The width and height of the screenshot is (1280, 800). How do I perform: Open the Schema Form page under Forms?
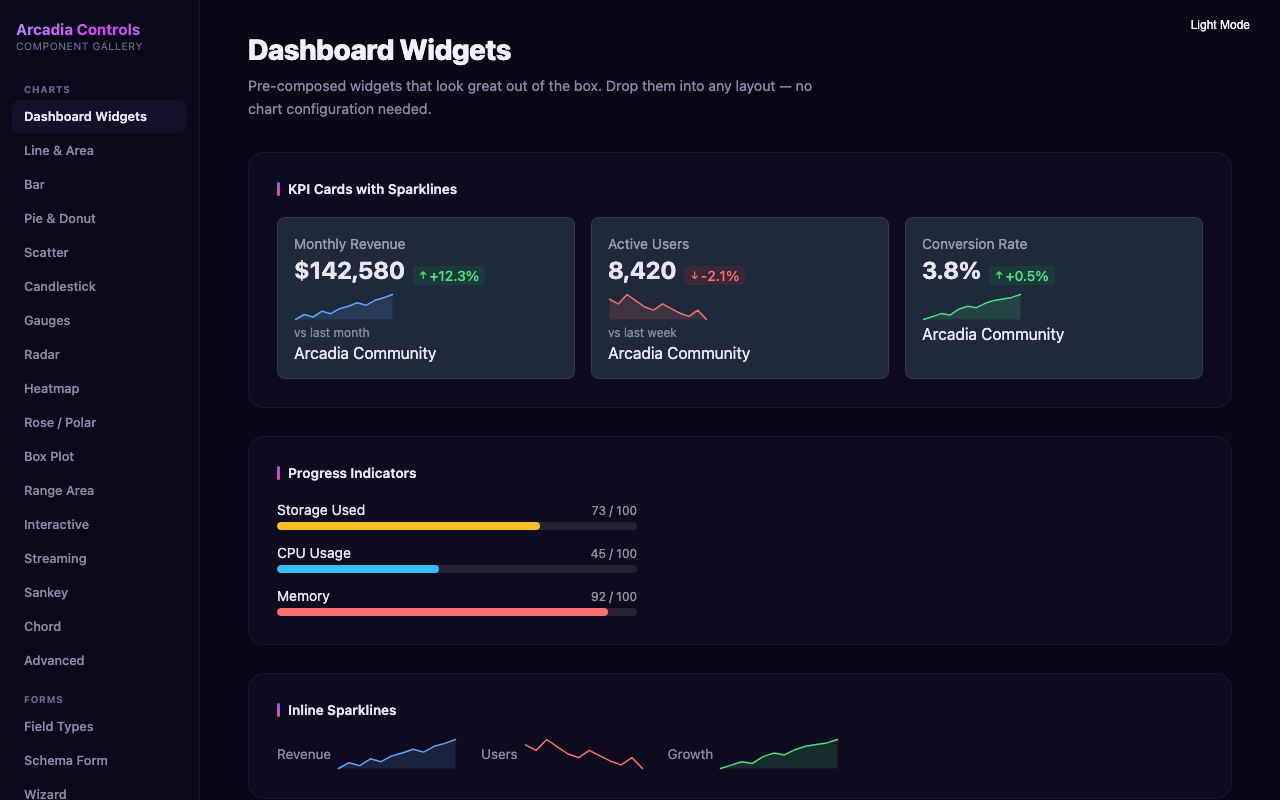65,760
